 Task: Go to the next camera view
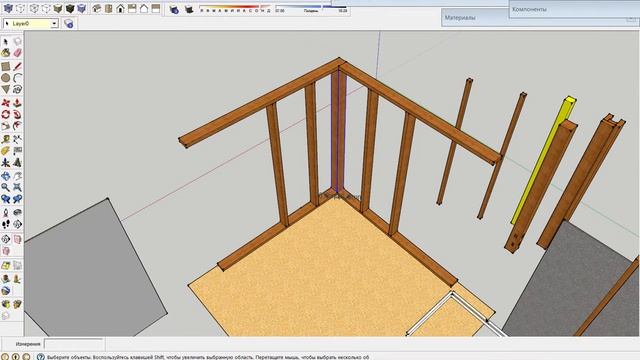point(17,200)
